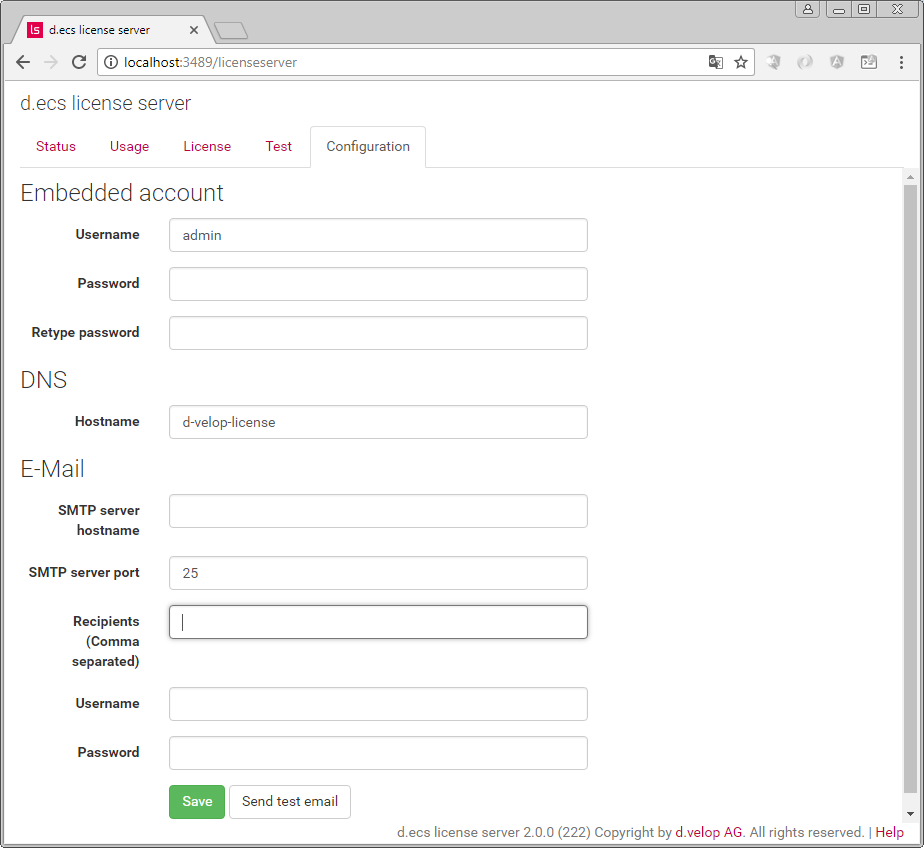Screen dimensions: 924x848
Task: Open the Help link in the footer
Action: 889,832
